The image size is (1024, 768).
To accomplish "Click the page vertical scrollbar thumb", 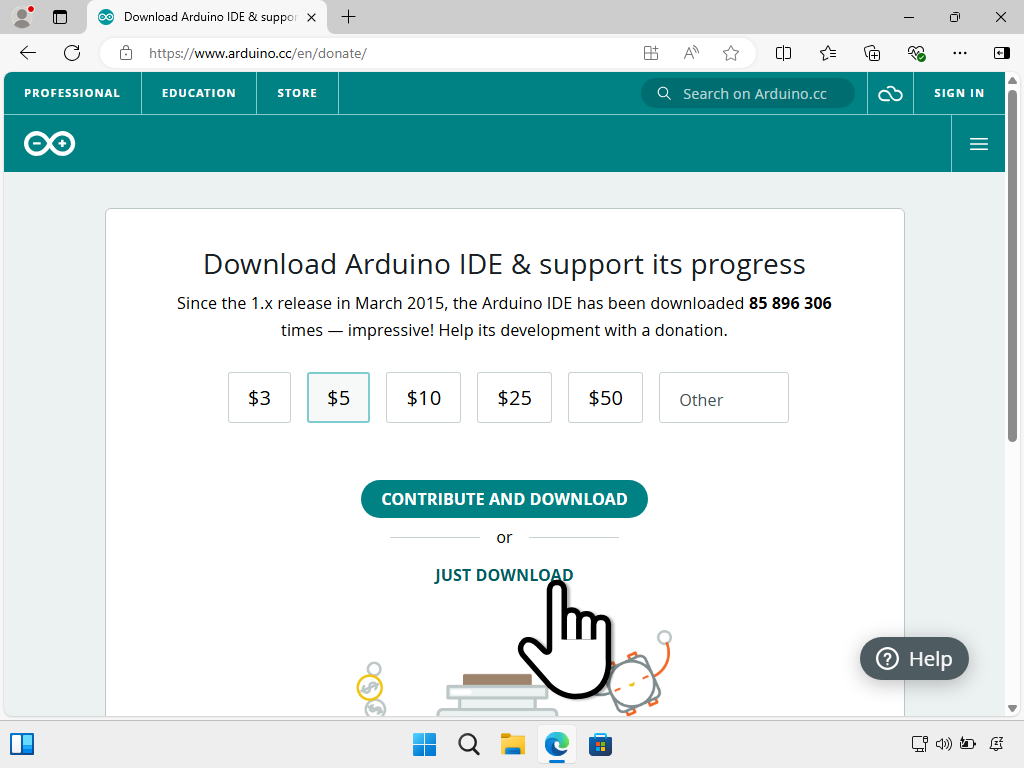I will pos(1012,265).
